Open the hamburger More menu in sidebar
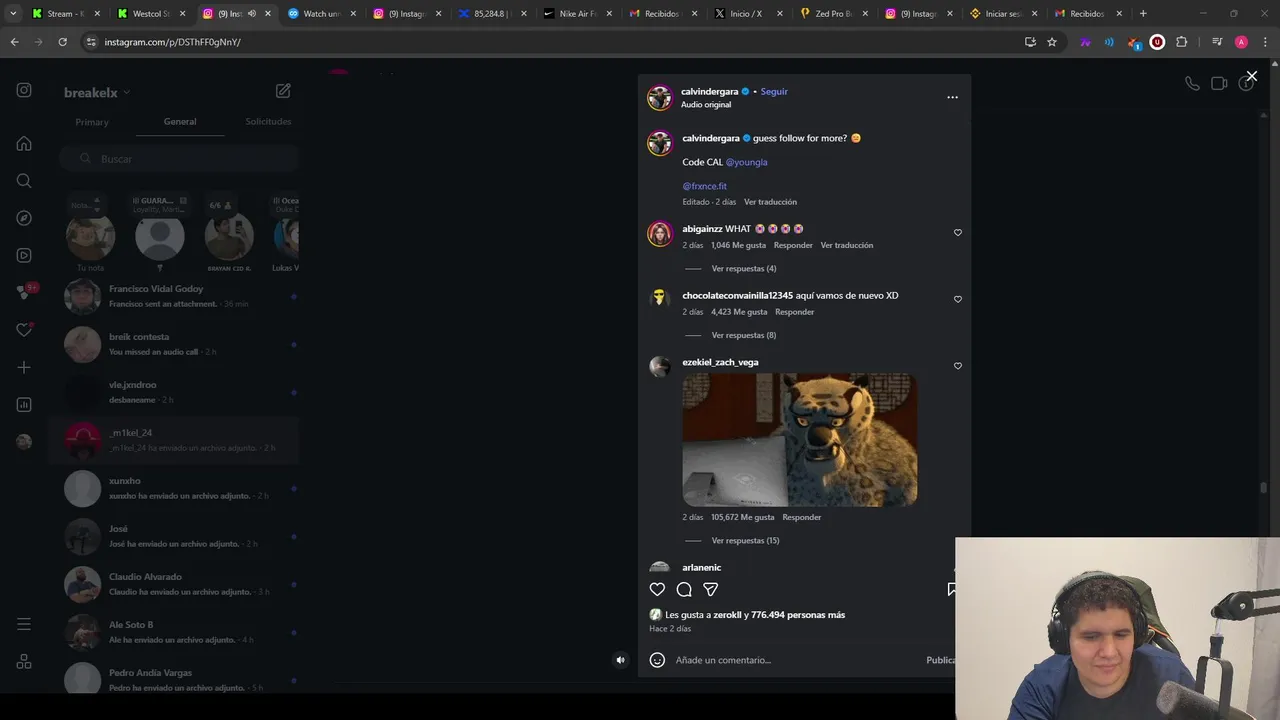 (24, 624)
